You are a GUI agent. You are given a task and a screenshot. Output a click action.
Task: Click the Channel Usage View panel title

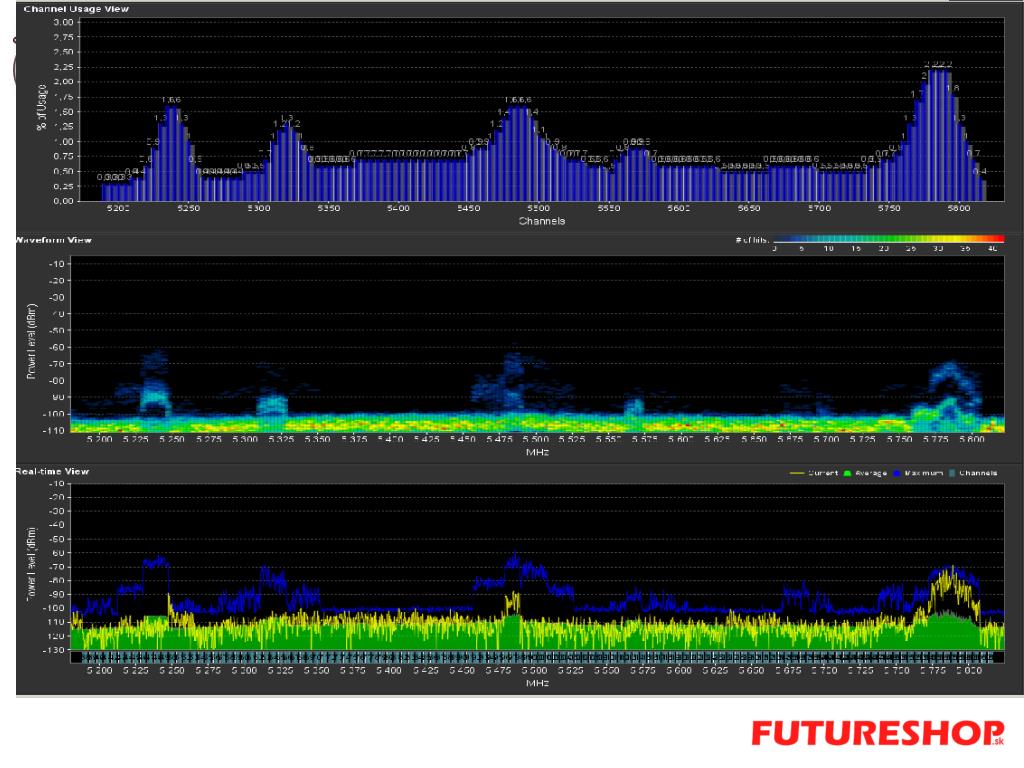[76, 9]
